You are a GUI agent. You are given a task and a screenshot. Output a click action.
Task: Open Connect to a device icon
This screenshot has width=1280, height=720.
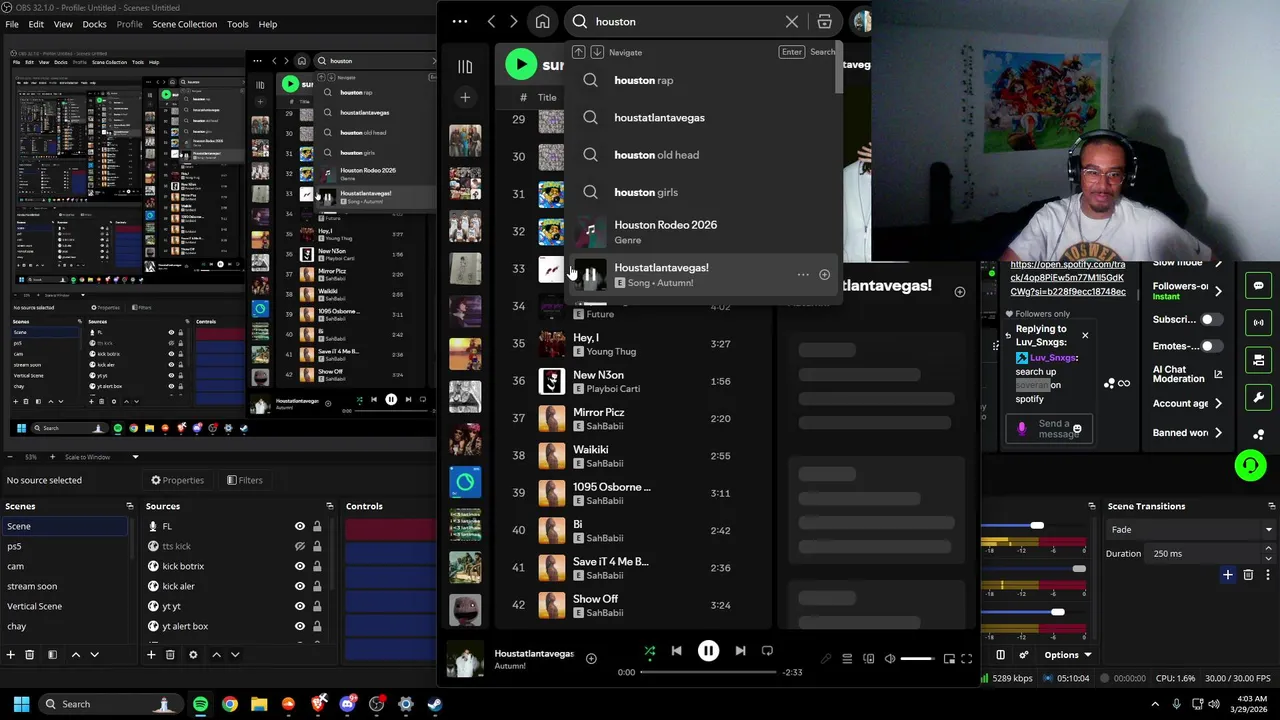pos(868,659)
